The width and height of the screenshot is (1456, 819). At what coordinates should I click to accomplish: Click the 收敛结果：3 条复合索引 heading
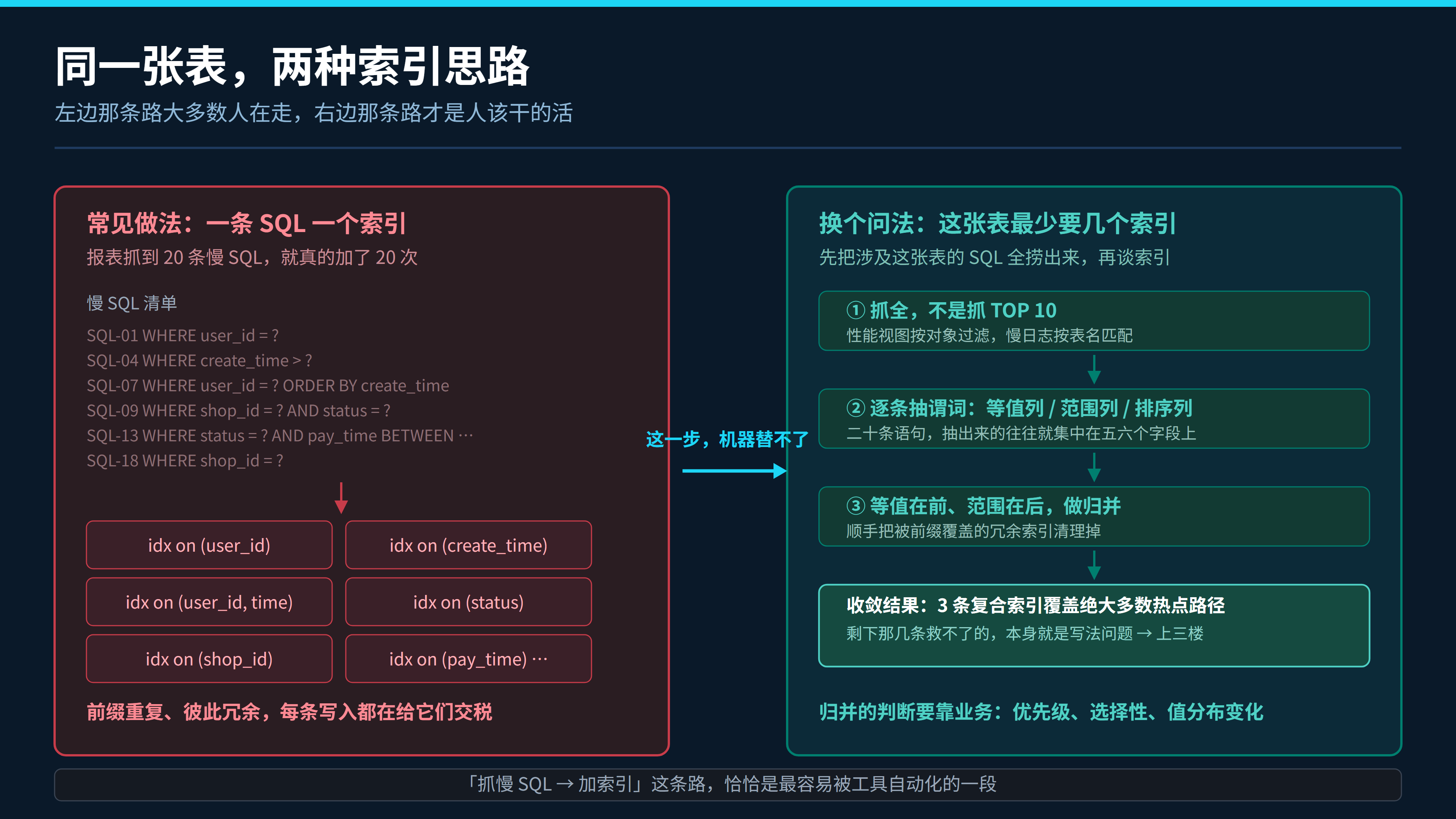pos(1036,606)
